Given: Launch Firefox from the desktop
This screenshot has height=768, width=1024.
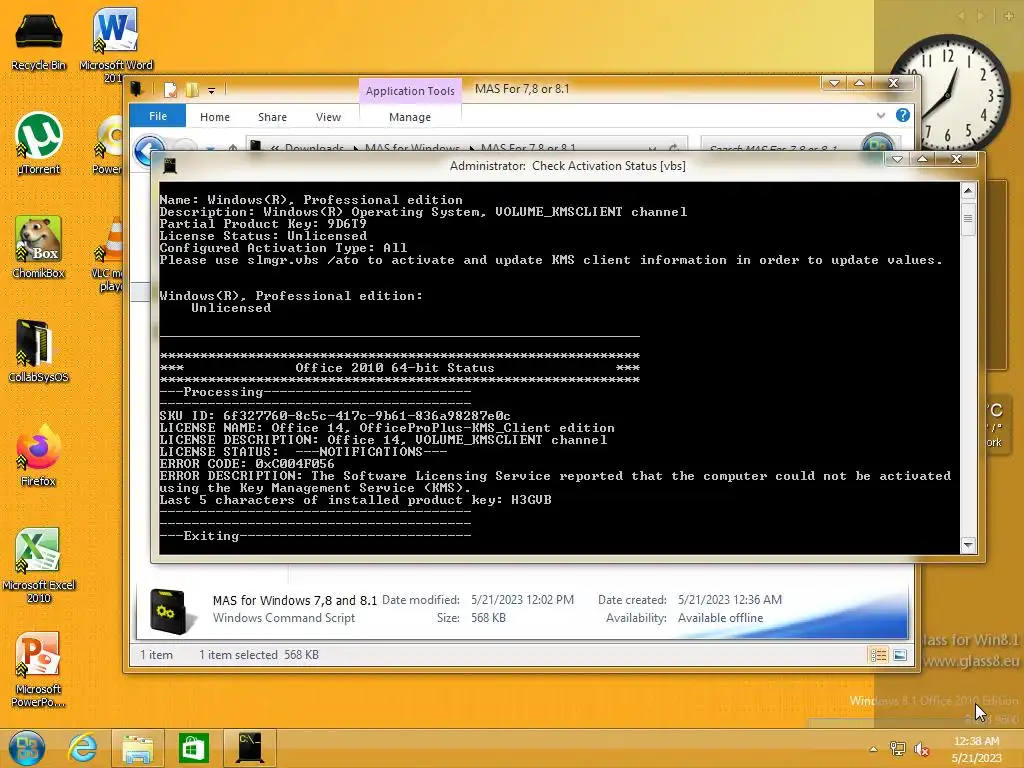Looking at the screenshot, I should pyautogui.click(x=39, y=455).
